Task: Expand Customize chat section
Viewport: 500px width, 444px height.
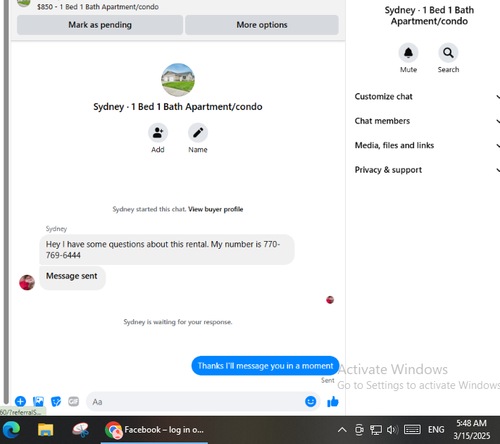Action: [x=427, y=97]
